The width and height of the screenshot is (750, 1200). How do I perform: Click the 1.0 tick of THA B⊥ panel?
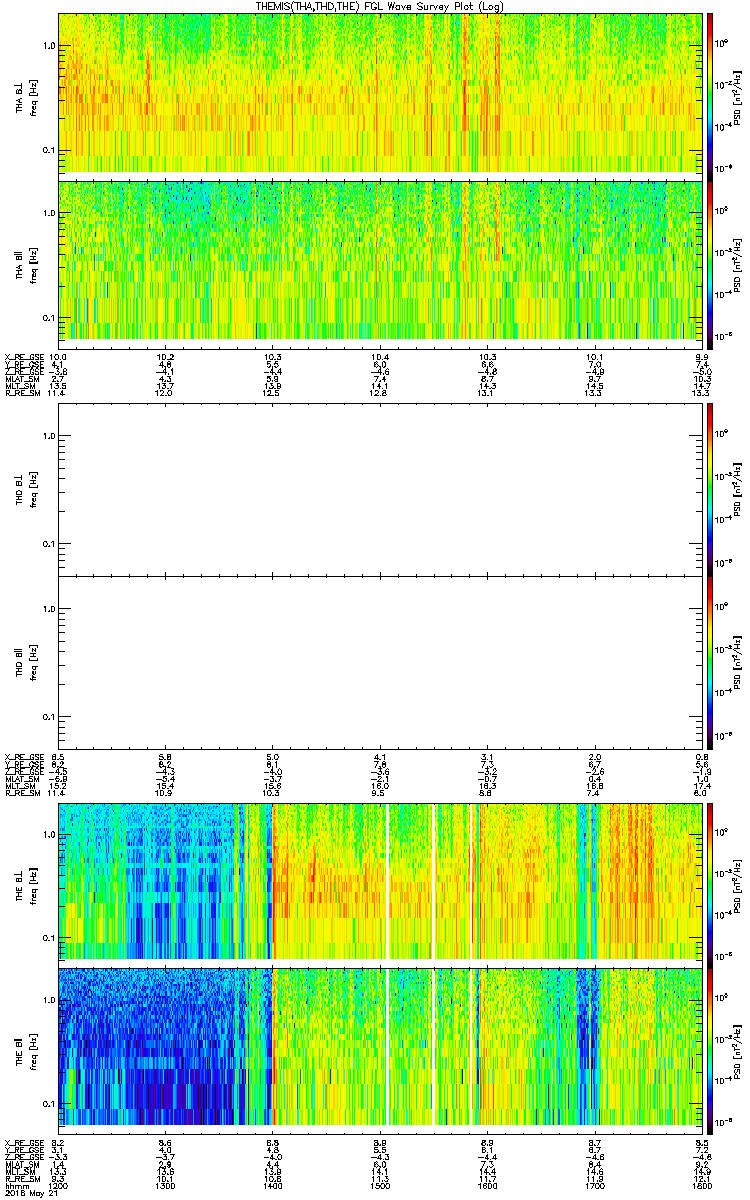click(x=48, y=46)
